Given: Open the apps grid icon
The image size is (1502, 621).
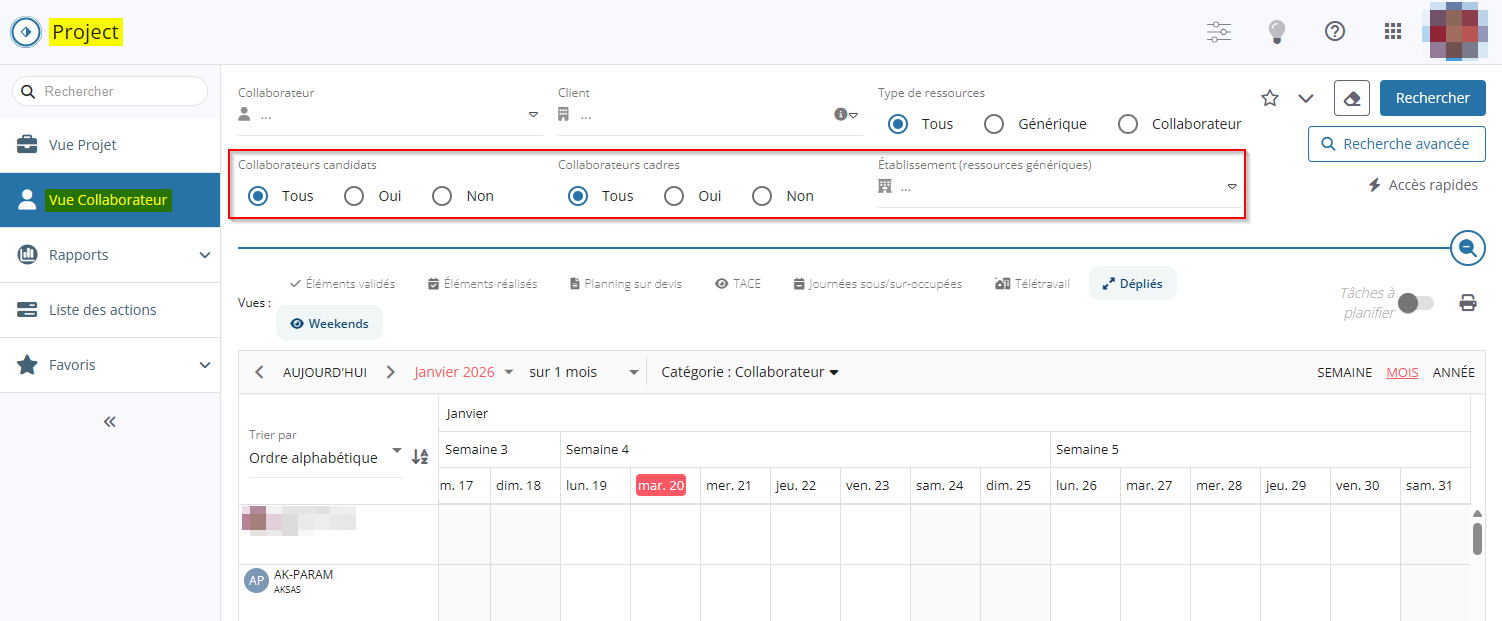Looking at the screenshot, I should click(1392, 31).
